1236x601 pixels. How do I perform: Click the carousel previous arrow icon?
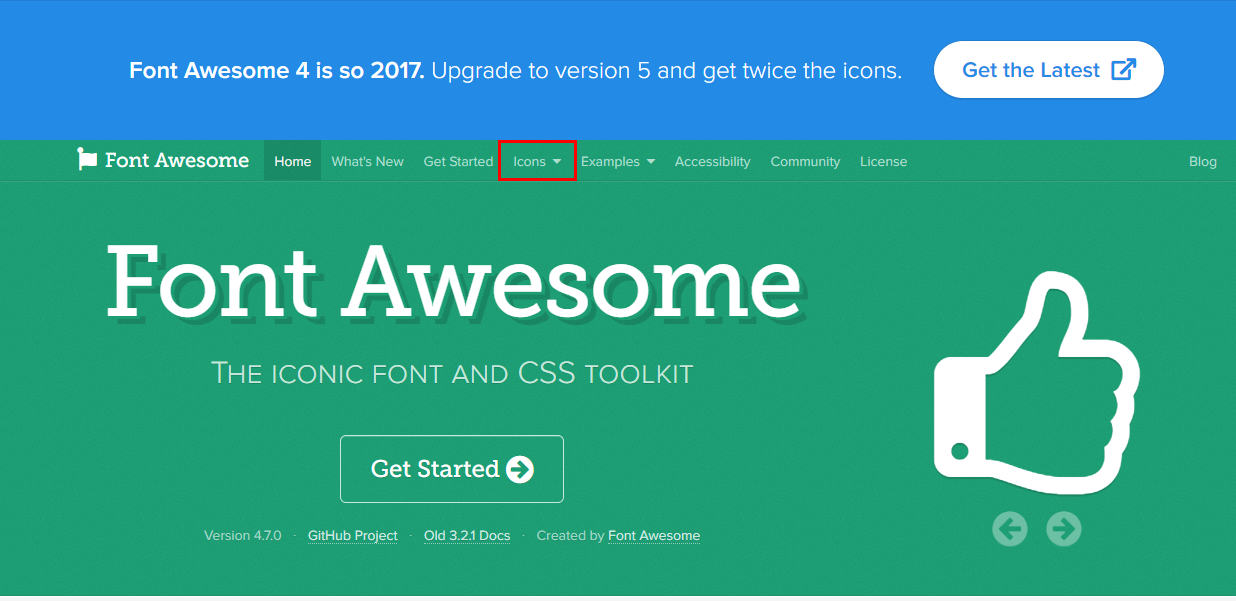1010,528
